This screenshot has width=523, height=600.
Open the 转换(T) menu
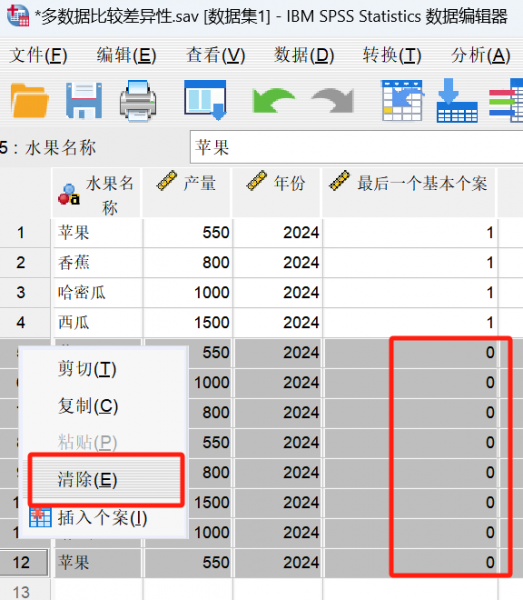click(392, 55)
